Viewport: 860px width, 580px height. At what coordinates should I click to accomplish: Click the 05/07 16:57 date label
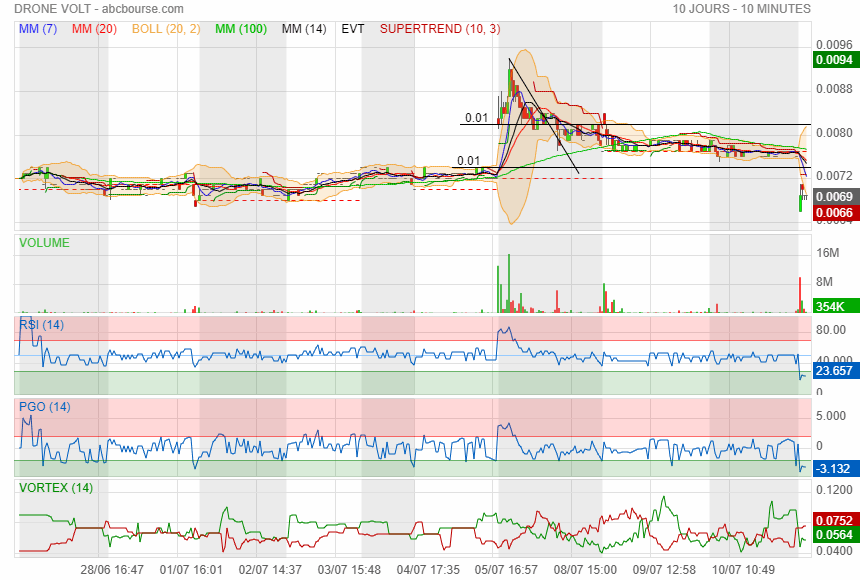(x=506, y=570)
